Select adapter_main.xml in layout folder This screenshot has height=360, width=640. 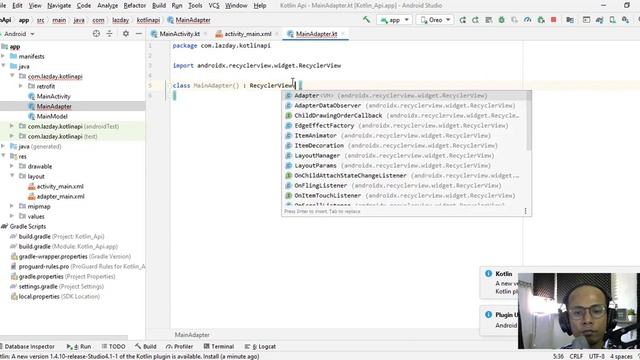[60, 196]
